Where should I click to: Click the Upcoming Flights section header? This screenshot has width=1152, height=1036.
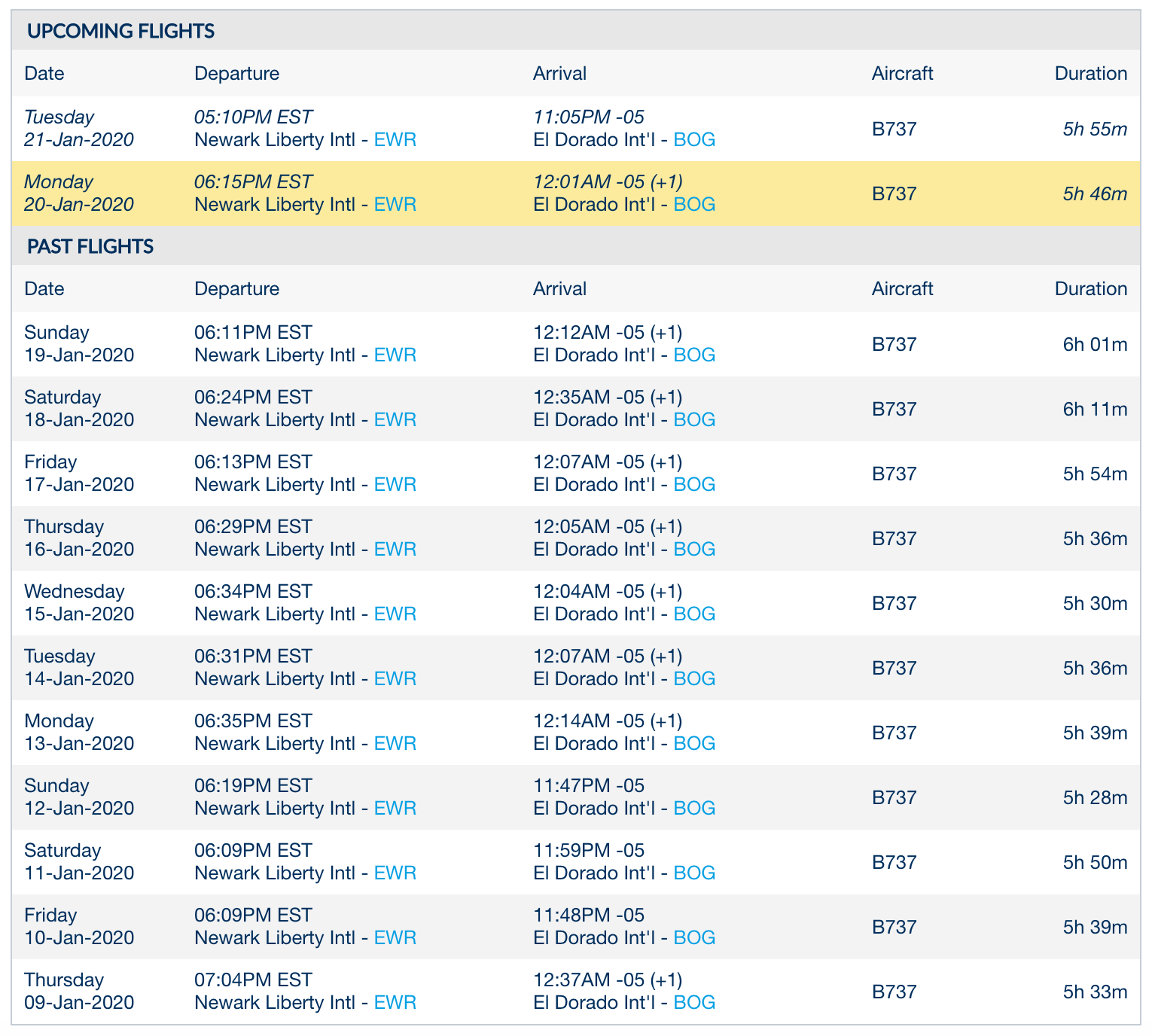pyautogui.click(x=120, y=31)
